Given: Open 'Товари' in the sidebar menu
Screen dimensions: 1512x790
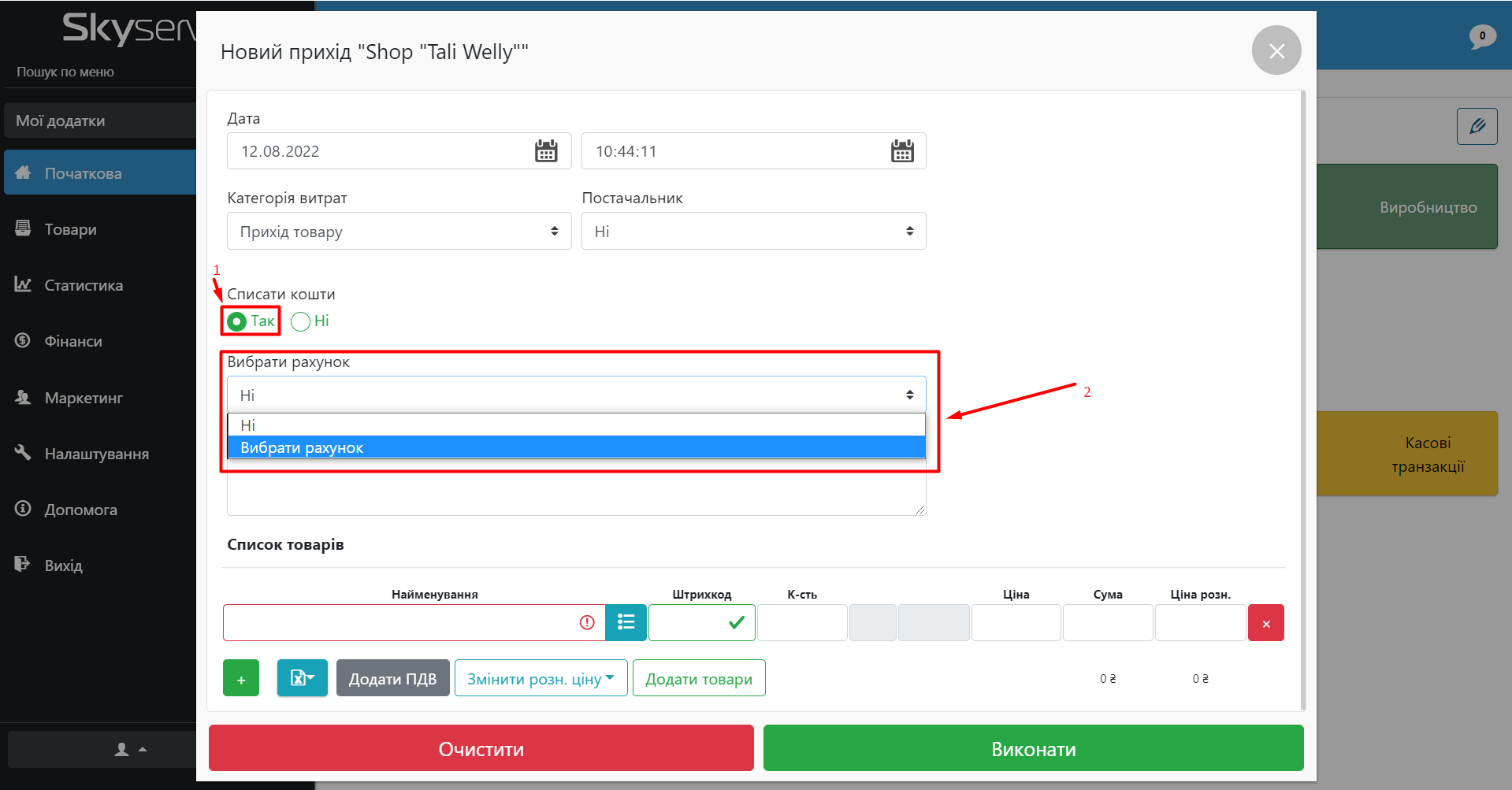Looking at the screenshot, I should tap(70, 229).
